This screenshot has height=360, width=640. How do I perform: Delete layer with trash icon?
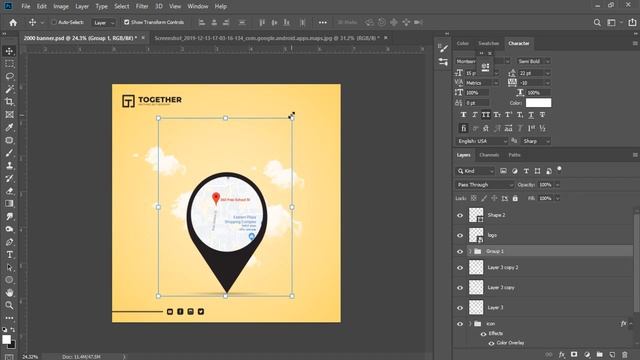pyautogui.click(x=624, y=355)
